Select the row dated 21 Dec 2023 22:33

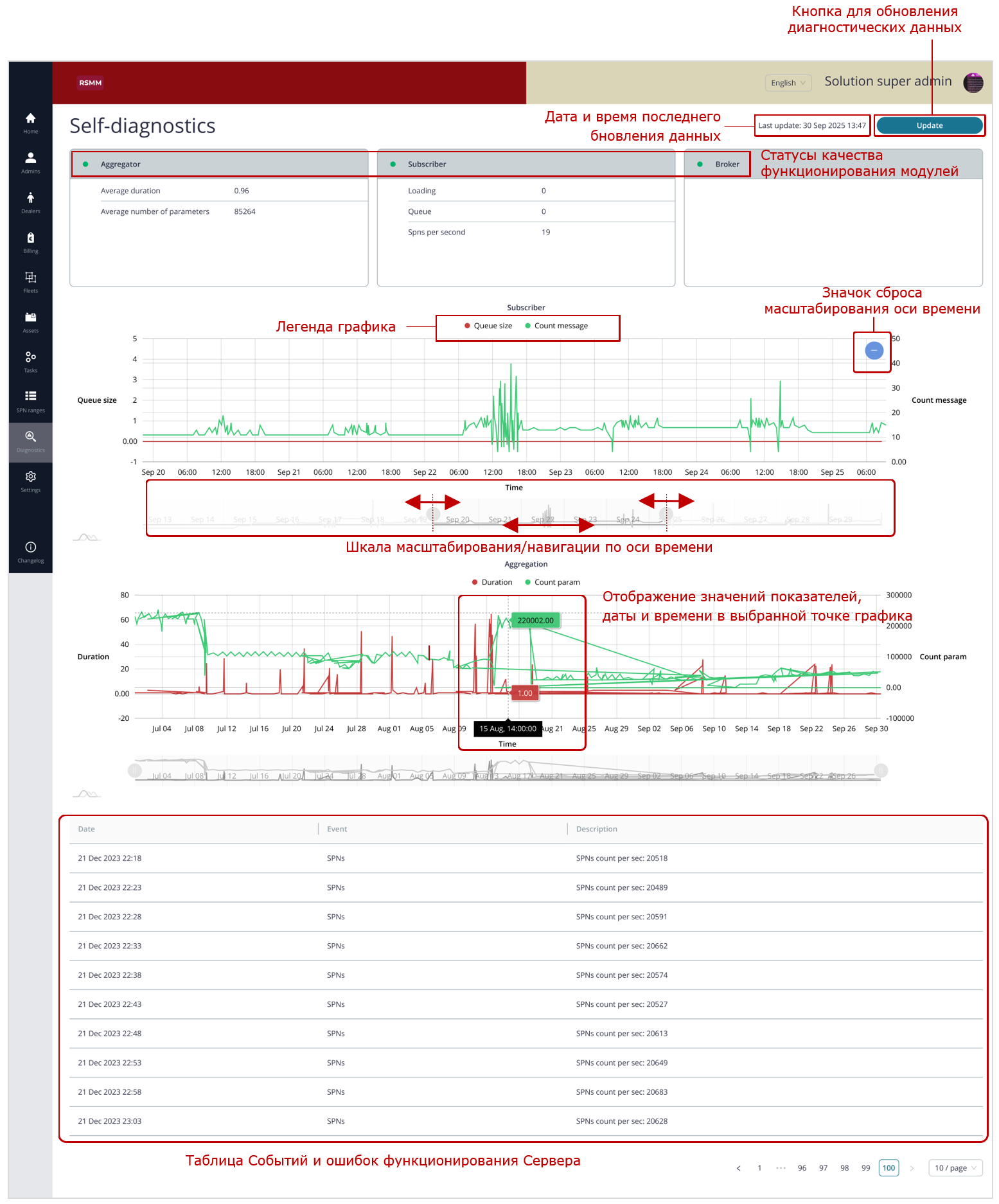point(526,946)
